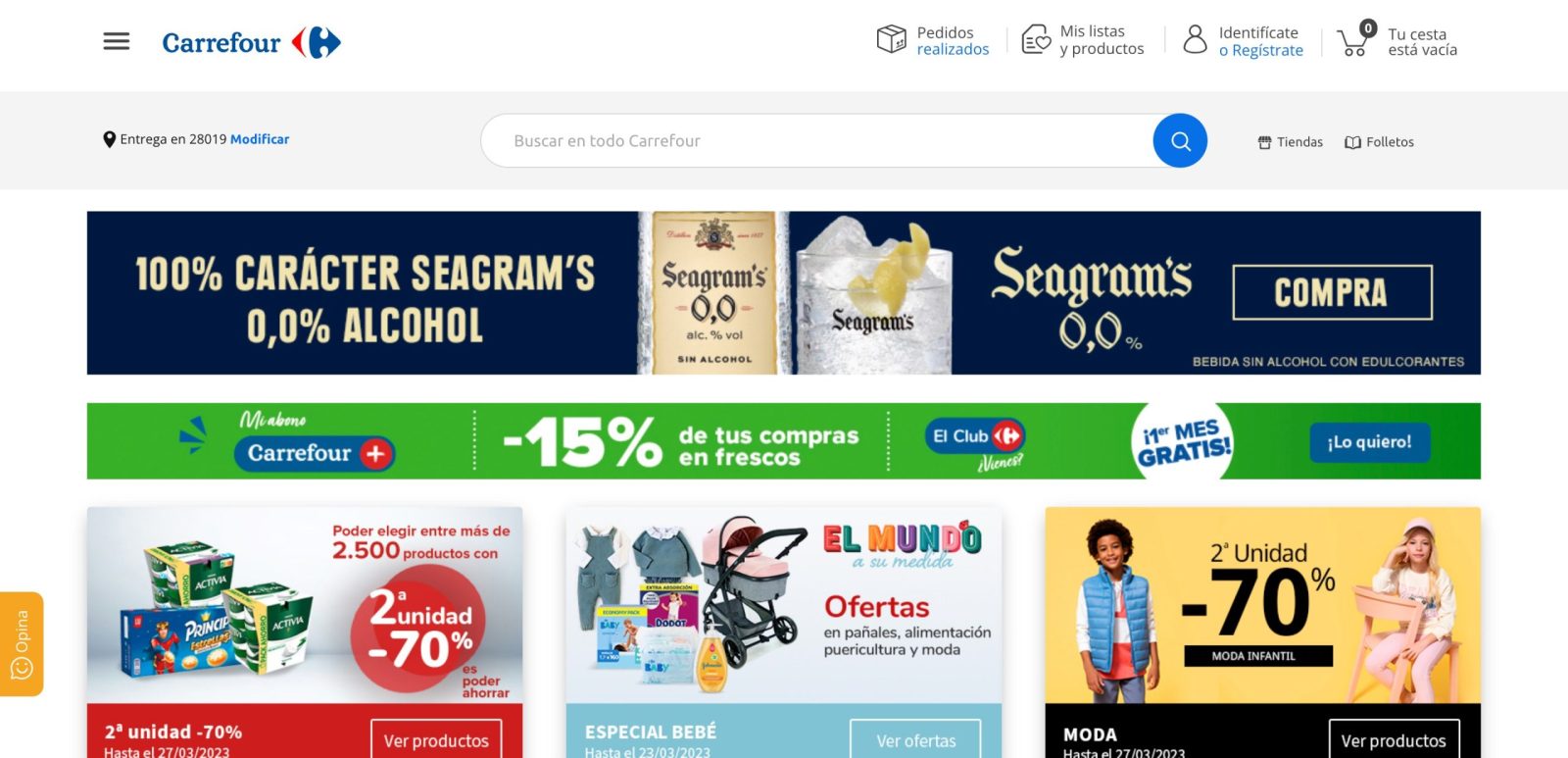Image resolution: width=1568 pixels, height=758 pixels.
Task: Click the Seagram's COMPRA button
Action: pyautogui.click(x=1333, y=292)
